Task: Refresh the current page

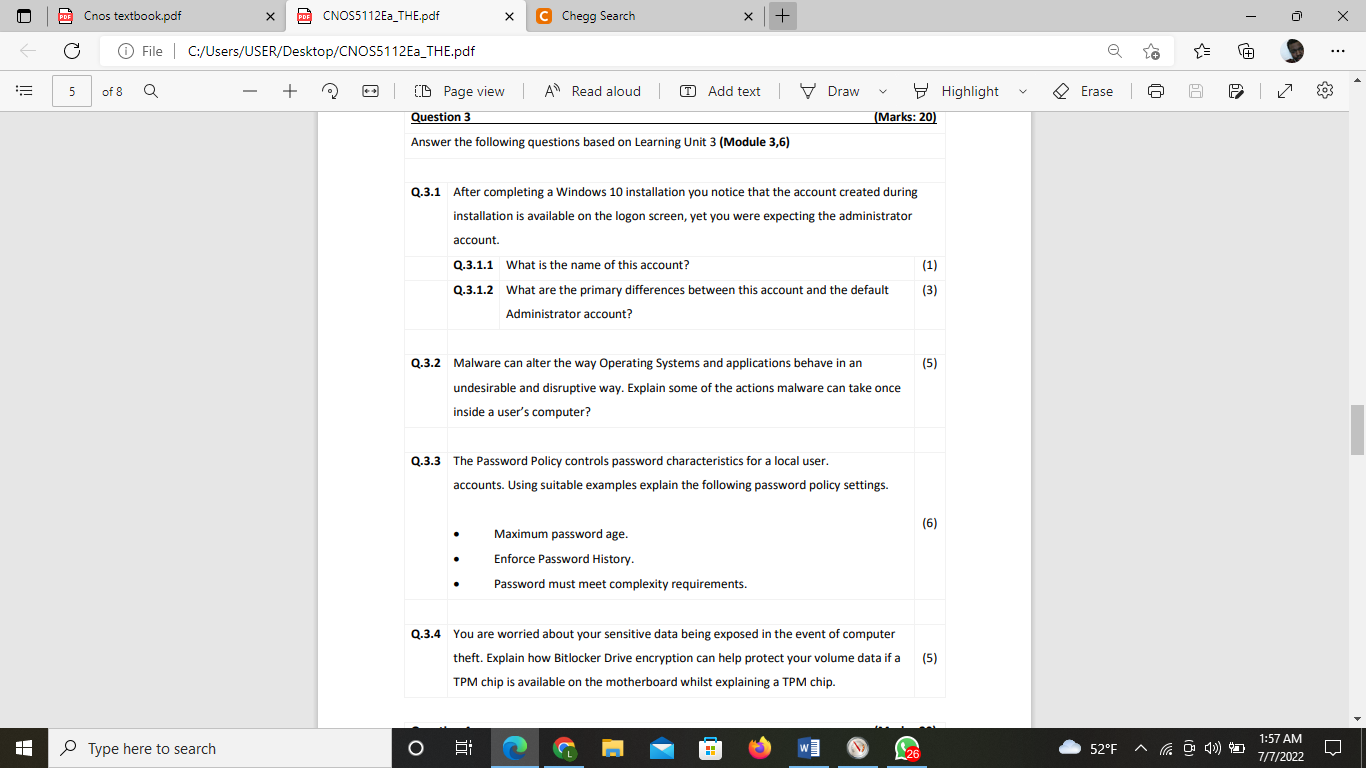Action: point(72,51)
